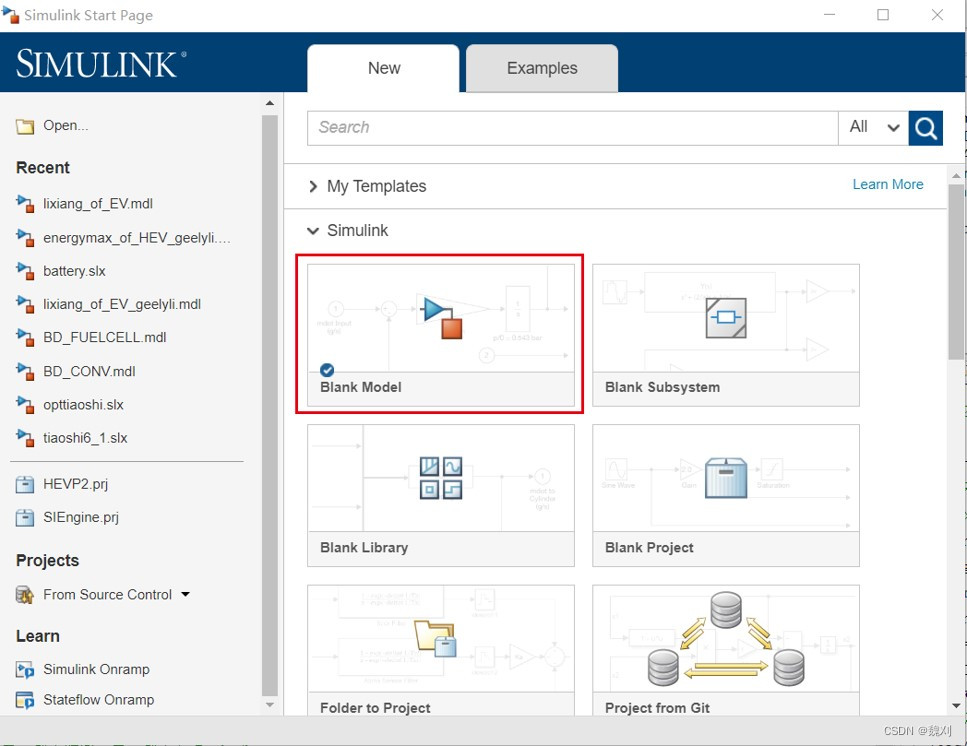This screenshot has height=746, width=967.
Task: Click the Blank Model template icon
Action: pos(442,317)
